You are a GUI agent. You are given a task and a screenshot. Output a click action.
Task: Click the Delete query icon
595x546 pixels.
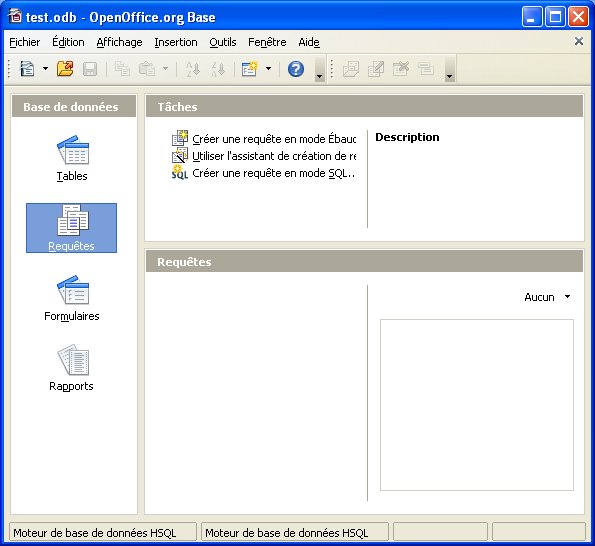(x=401, y=69)
